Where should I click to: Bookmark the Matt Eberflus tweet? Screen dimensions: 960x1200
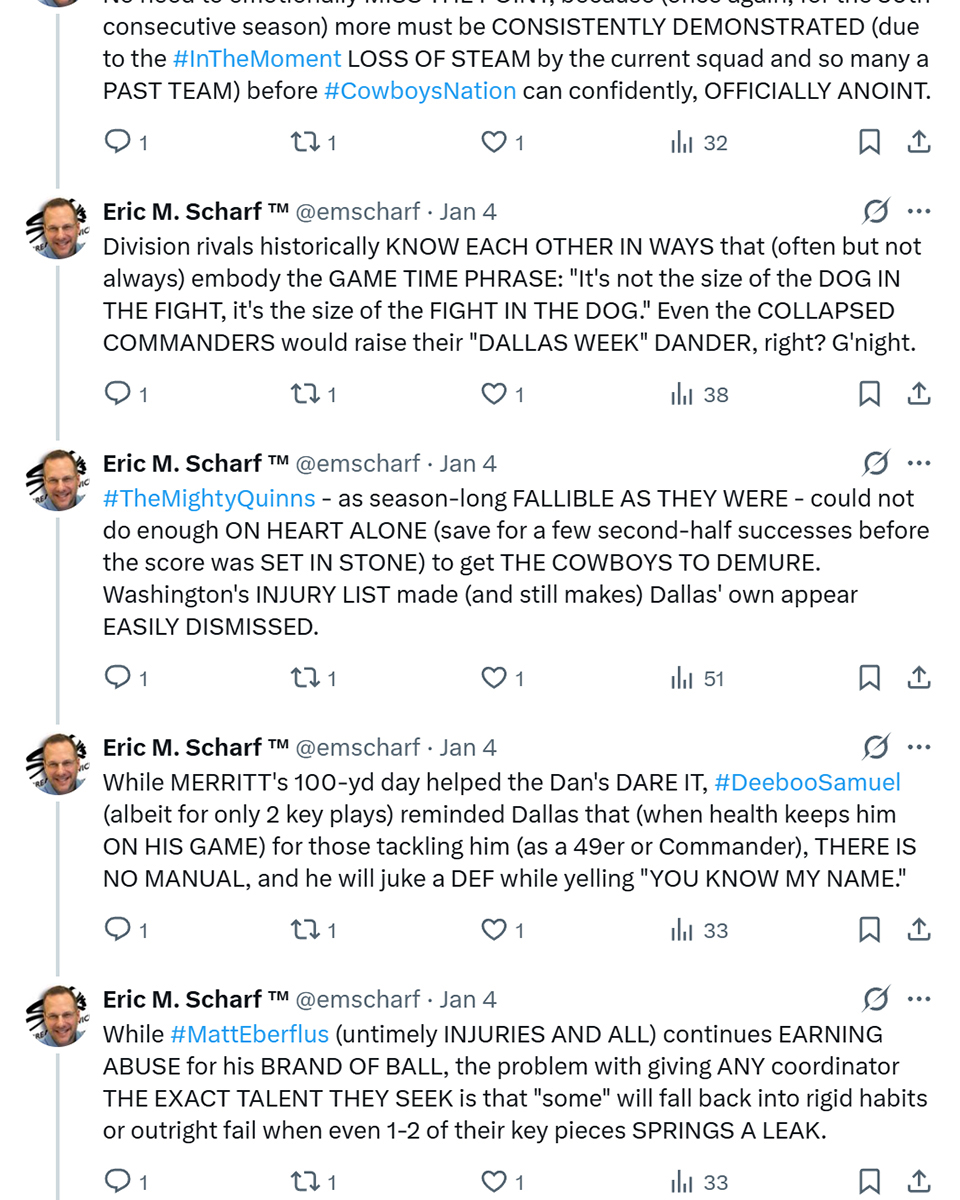[870, 1182]
